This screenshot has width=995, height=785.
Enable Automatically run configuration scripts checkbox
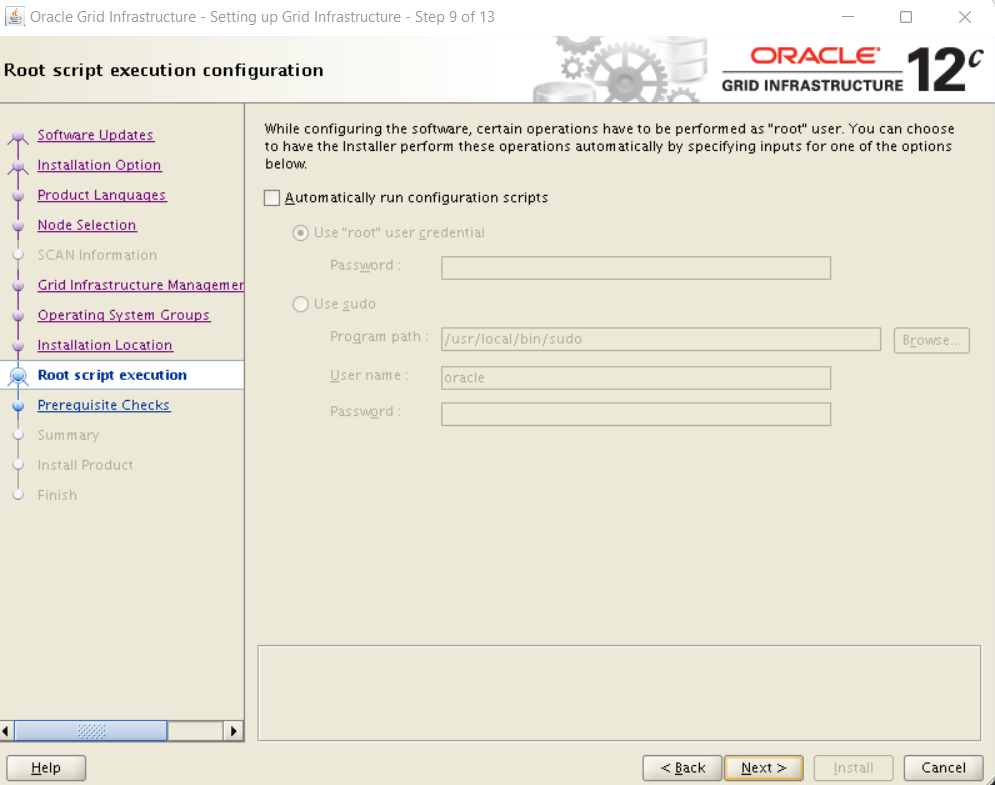tap(272, 198)
